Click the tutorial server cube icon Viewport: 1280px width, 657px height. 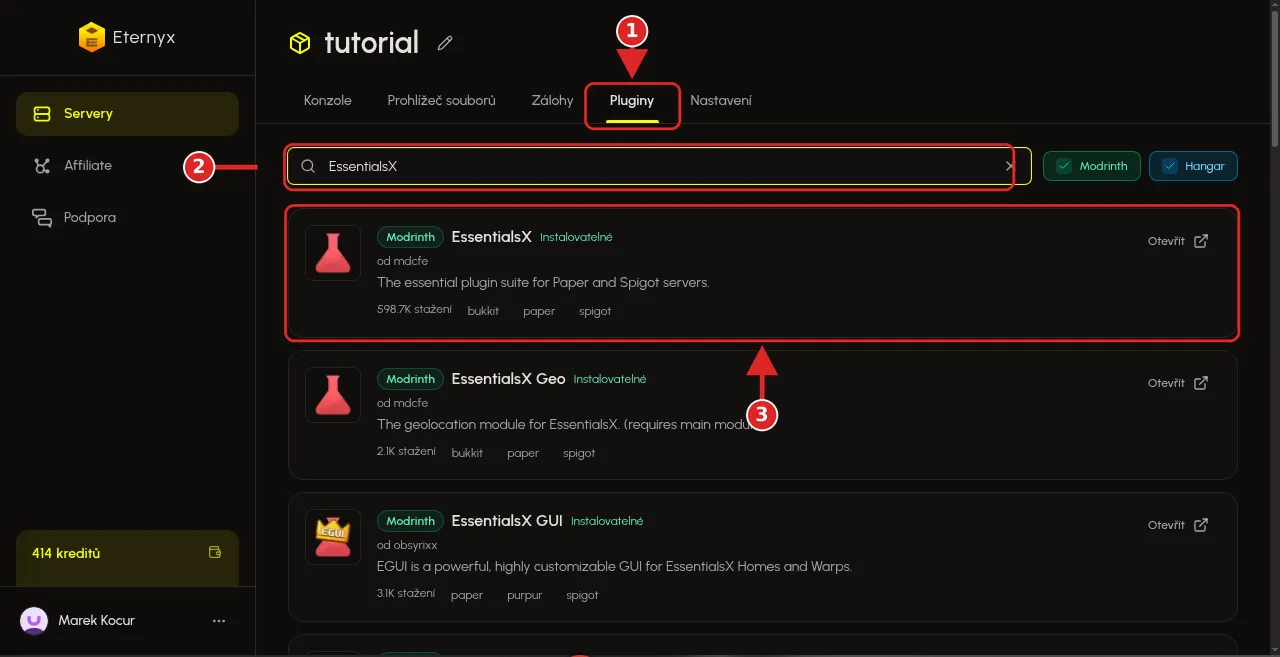pos(300,43)
